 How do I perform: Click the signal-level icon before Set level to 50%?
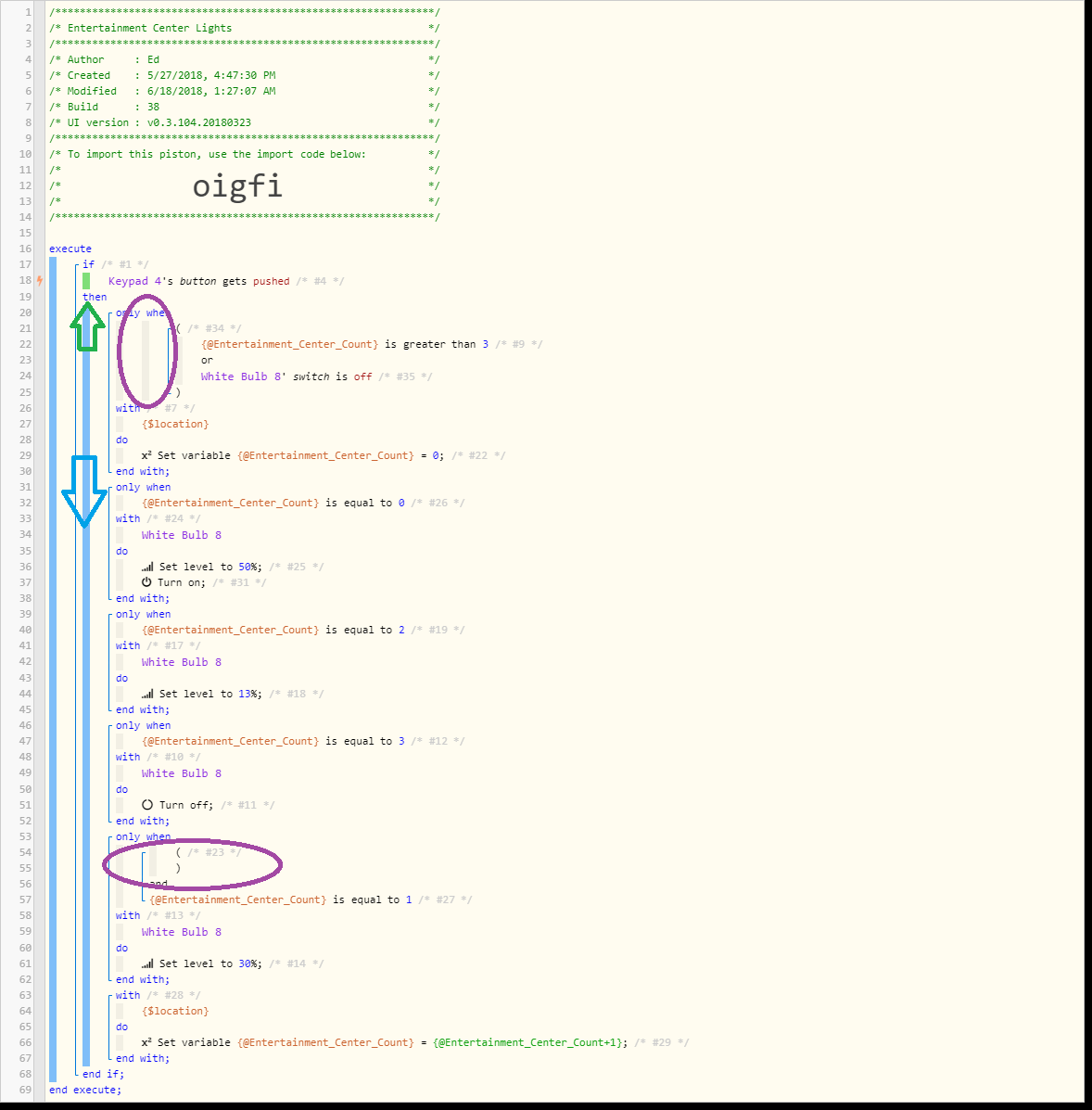click(x=147, y=567)
